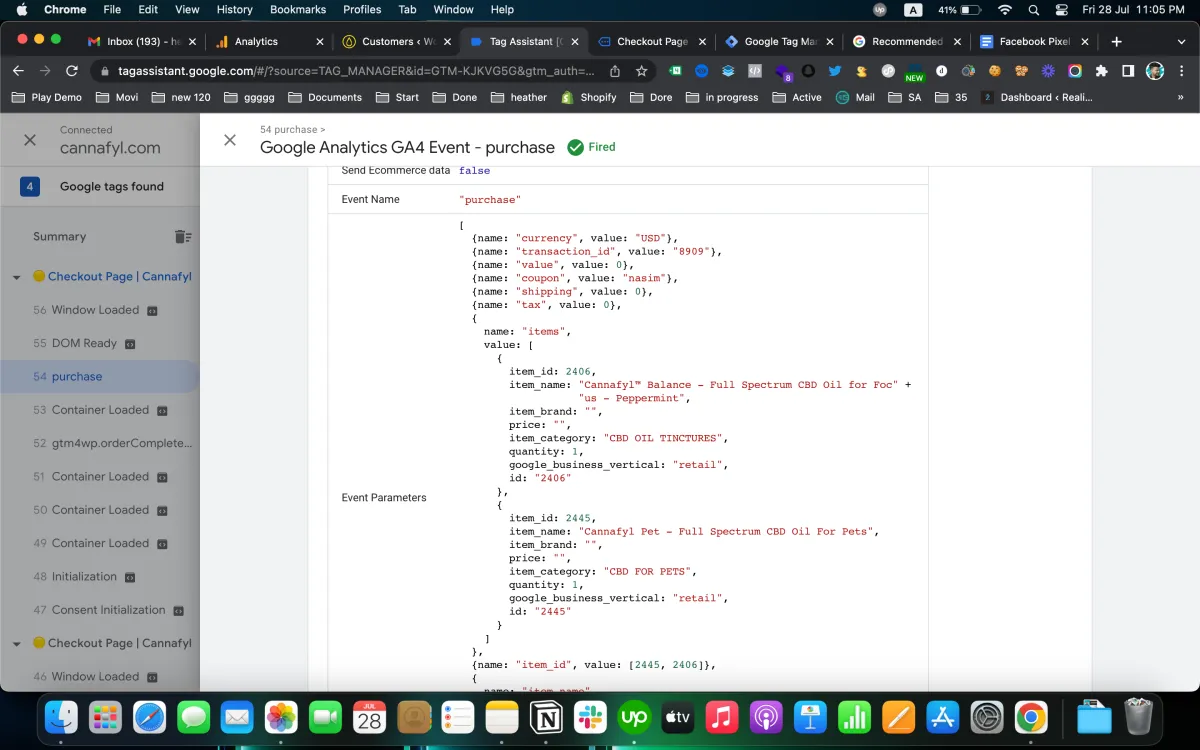Open the Numbers app from the Dock
The image size is (1200, 750).
point(854,716)
